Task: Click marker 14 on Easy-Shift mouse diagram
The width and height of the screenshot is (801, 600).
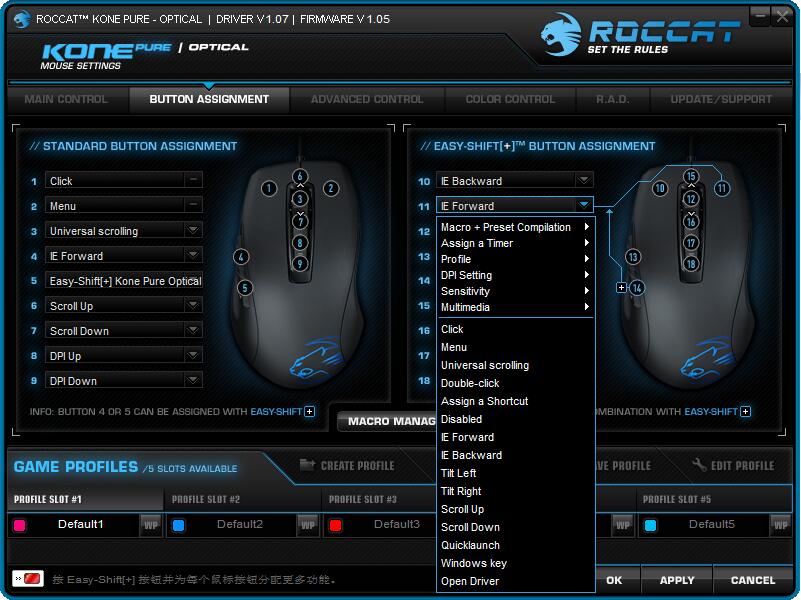Action: pyautogui.click(x=637, y=288)
